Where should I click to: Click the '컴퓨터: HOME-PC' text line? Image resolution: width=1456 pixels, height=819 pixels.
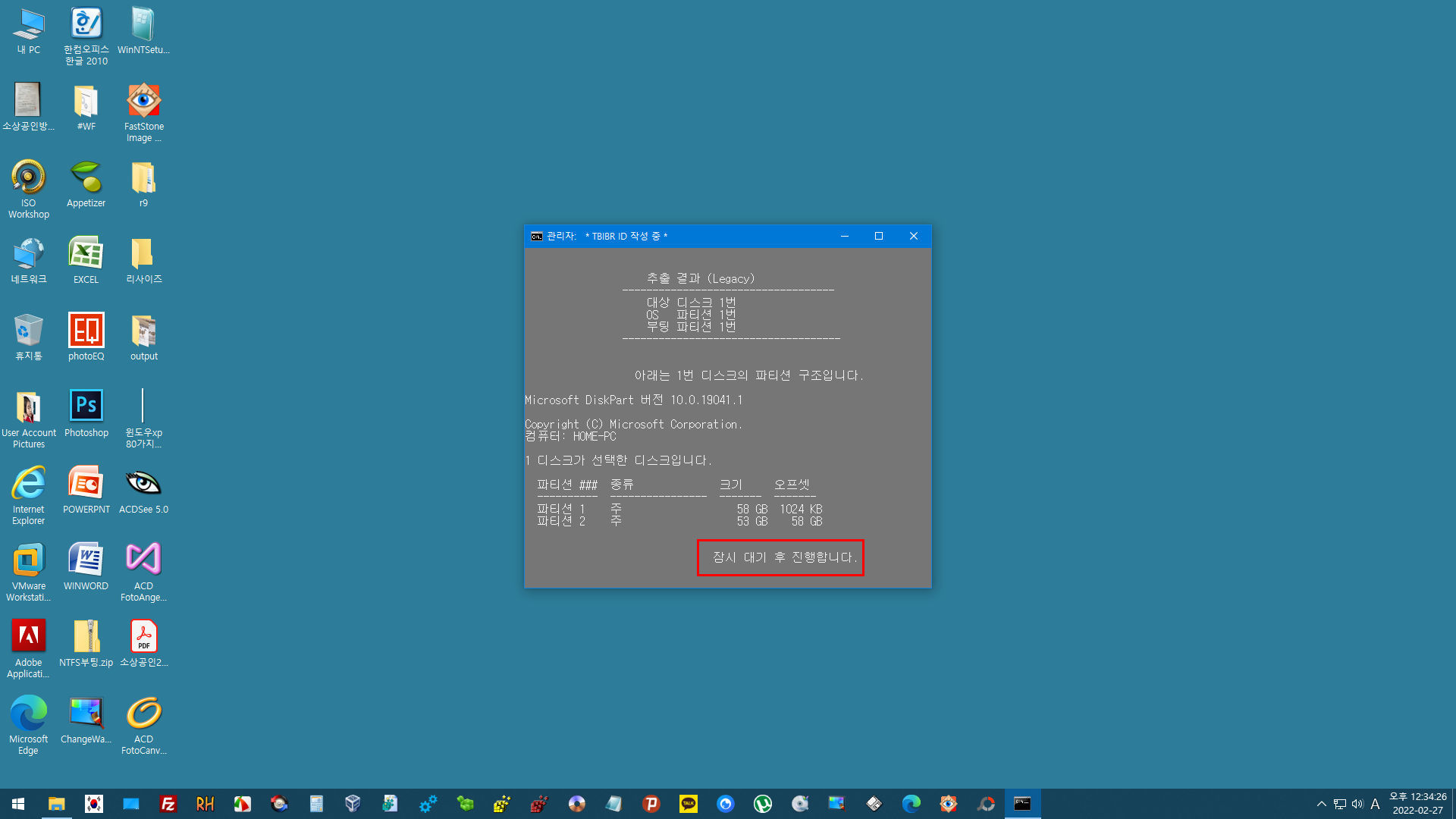570,436
